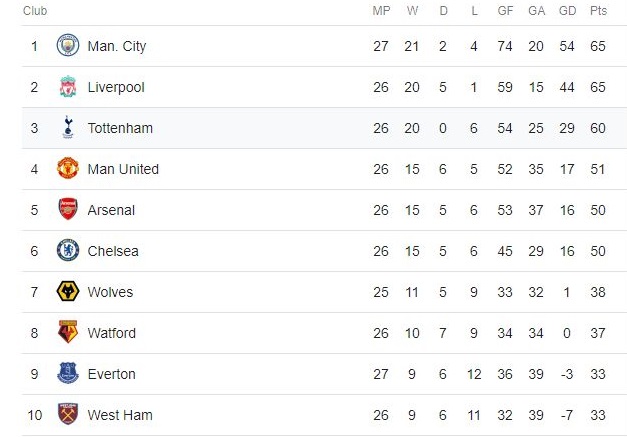Screen dimensions: 627x437
Task: Click the Arsenal club crest
Action: point(68,210)
